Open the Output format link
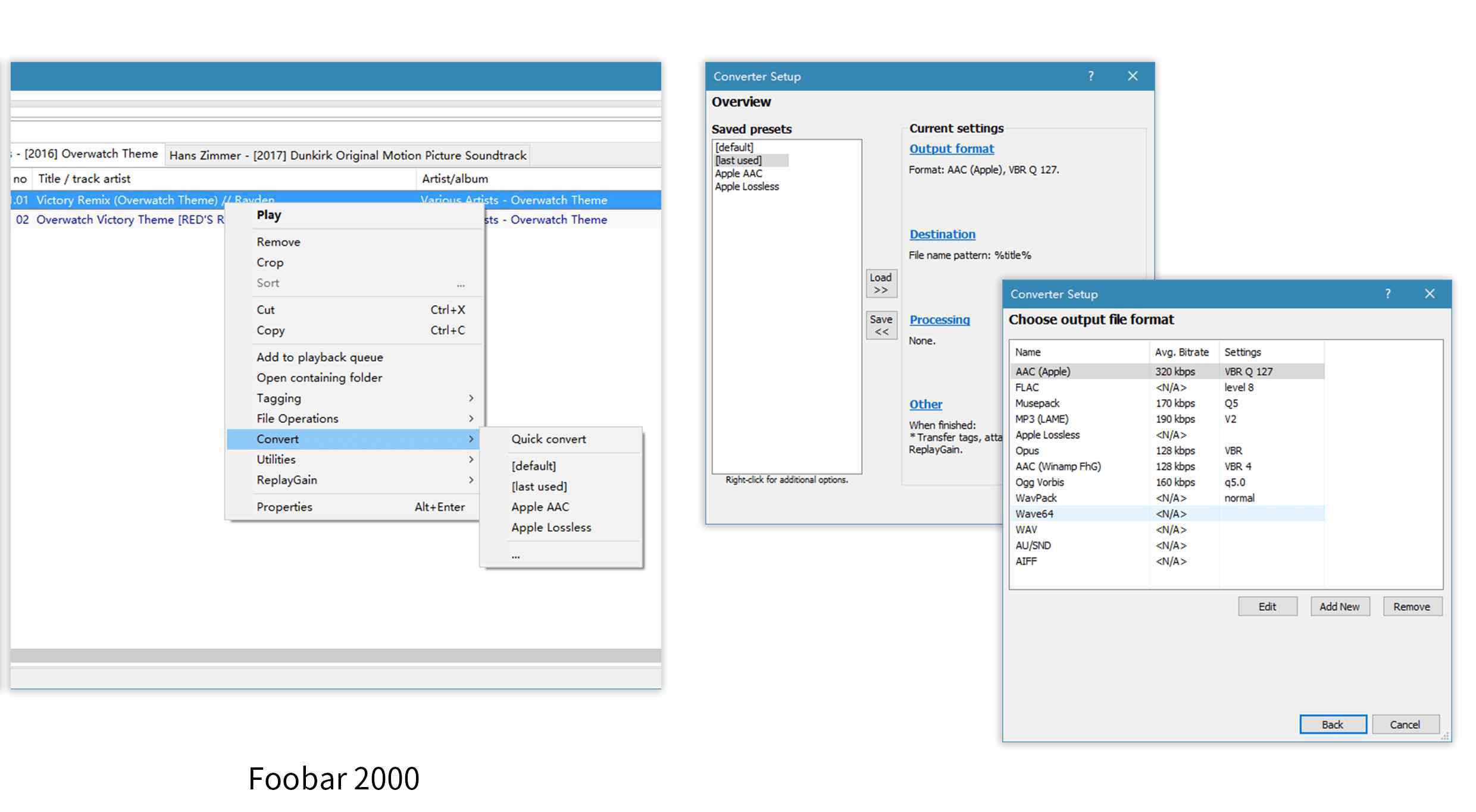Screen dimensions: 1476x812 click(951, 149)
